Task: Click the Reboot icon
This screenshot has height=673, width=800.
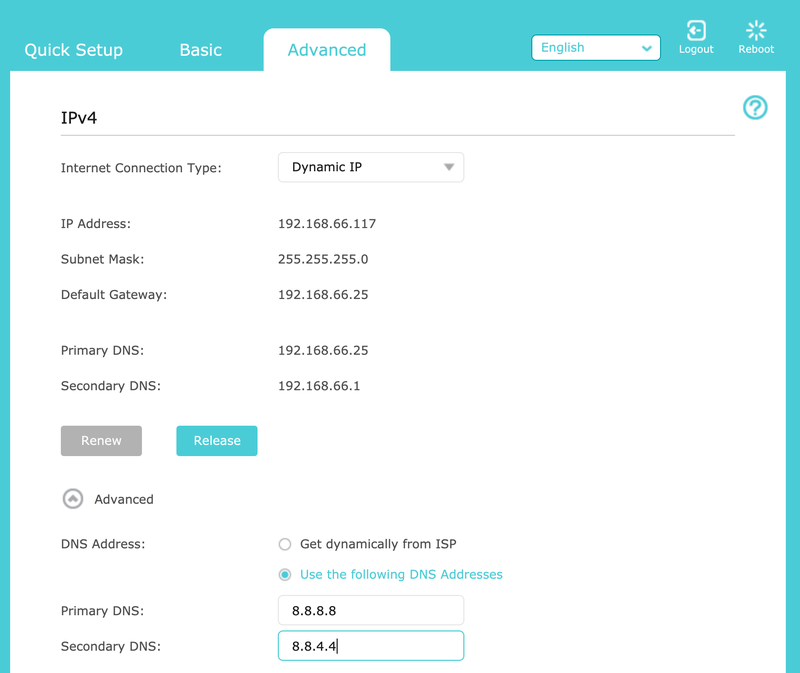Action: [x=756, y=31]
